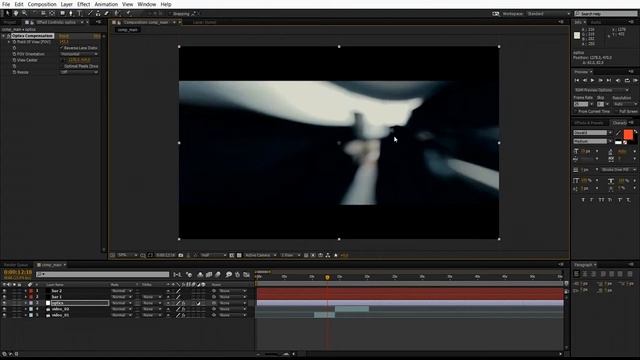The height and width of the screenshot is (360, 640).
Task: Hide the optics layer eye icon
Action: pos(4,303)
